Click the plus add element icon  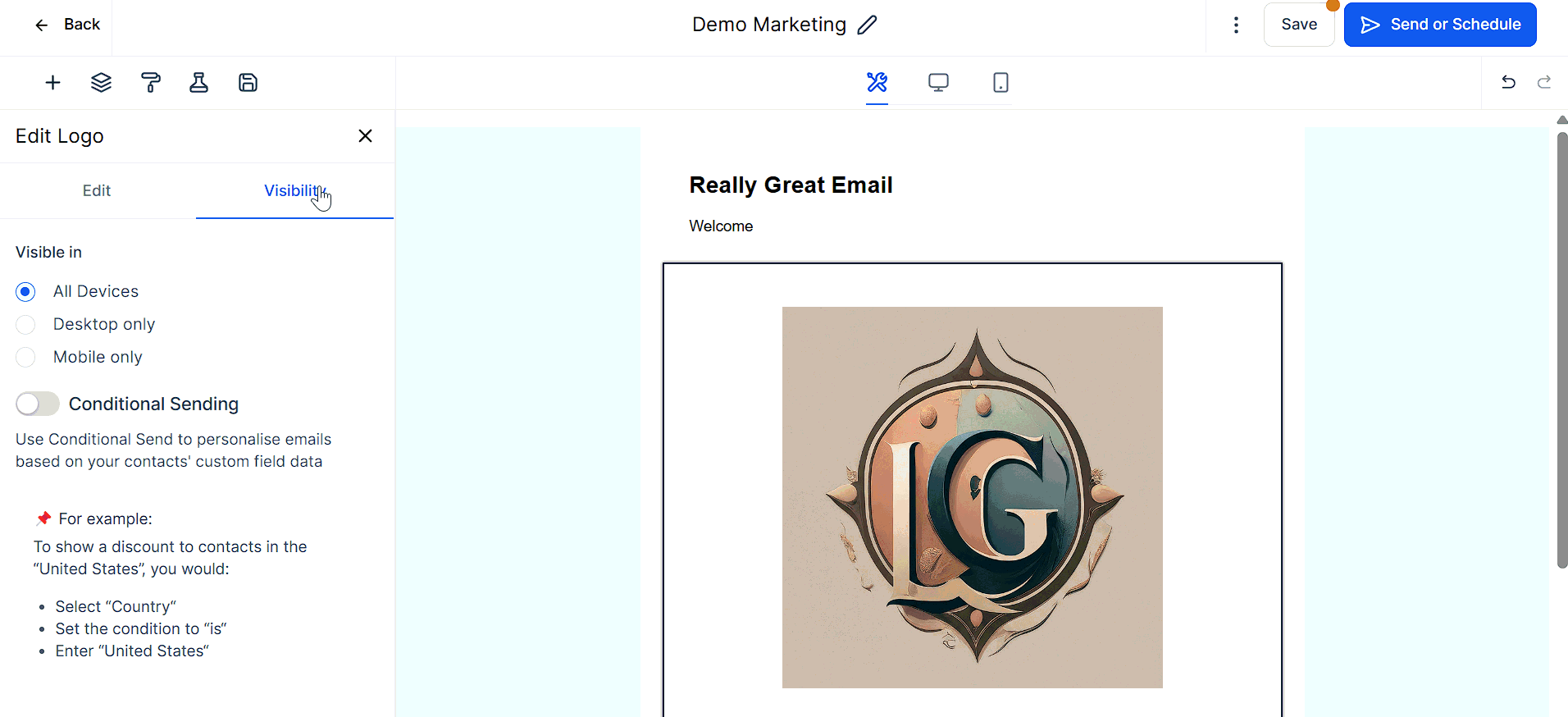click(52, 83)
